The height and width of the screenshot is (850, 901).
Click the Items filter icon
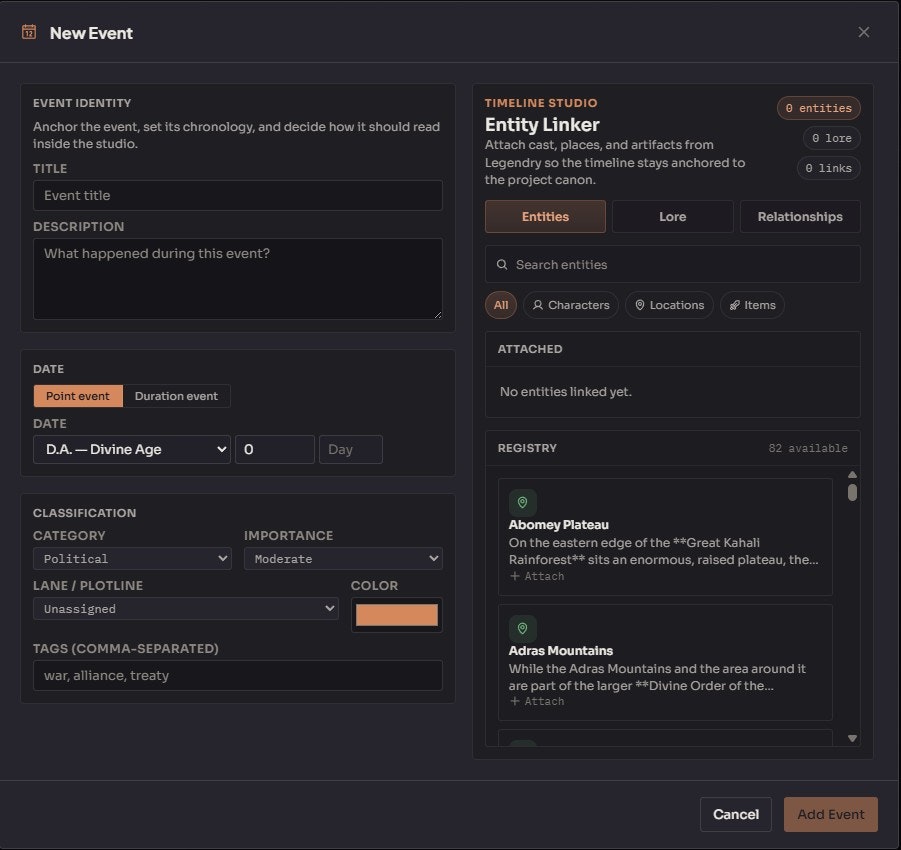click(734, 305)
